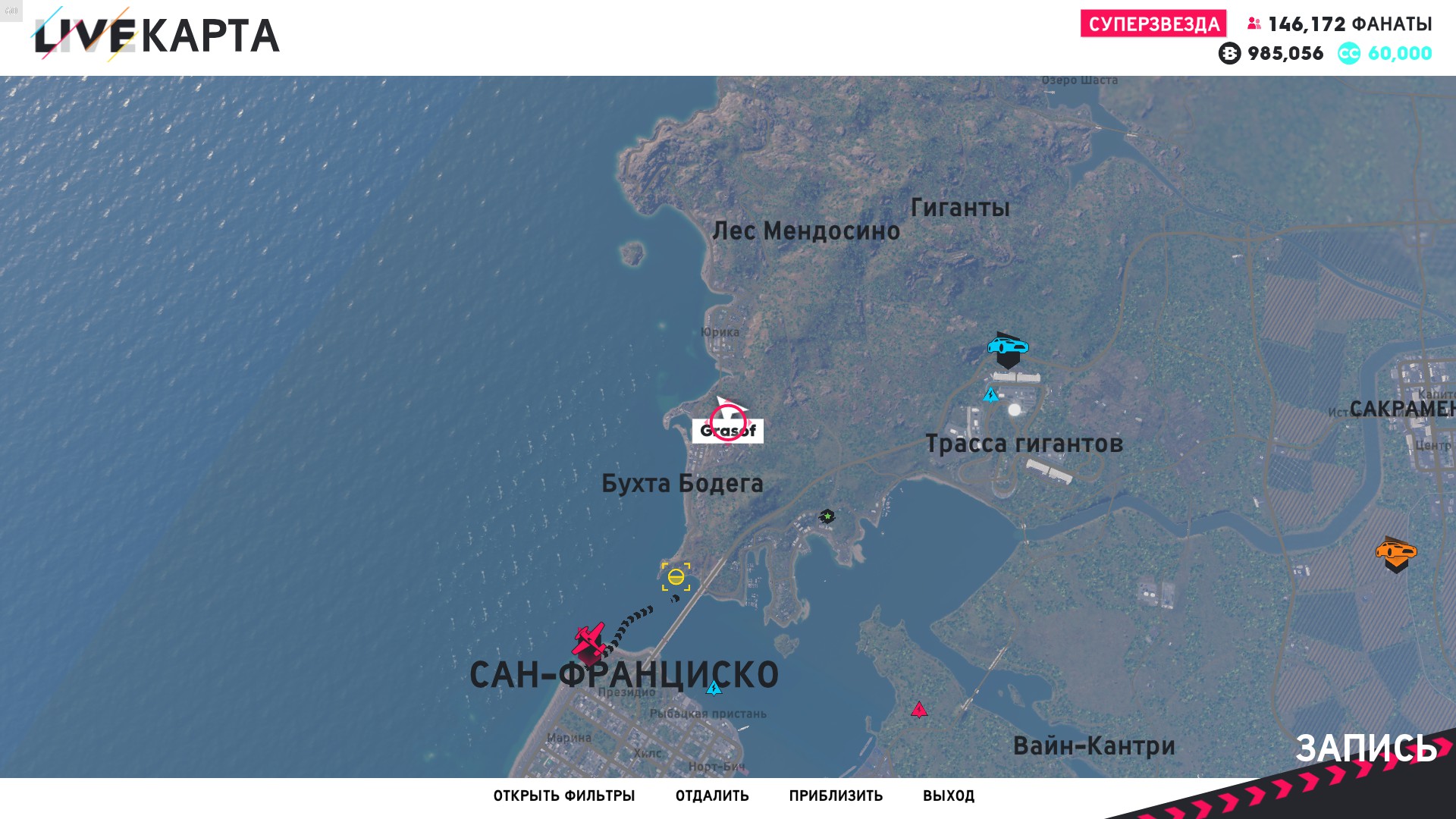The width and height of the screenshot is (1456, 819).
Task: Click the Лес Мендосино region label
Action: tap(806, 231)
